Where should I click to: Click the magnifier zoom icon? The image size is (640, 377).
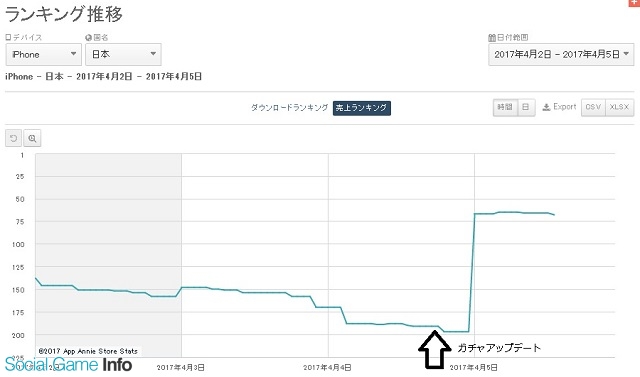(x=32, y=138)
